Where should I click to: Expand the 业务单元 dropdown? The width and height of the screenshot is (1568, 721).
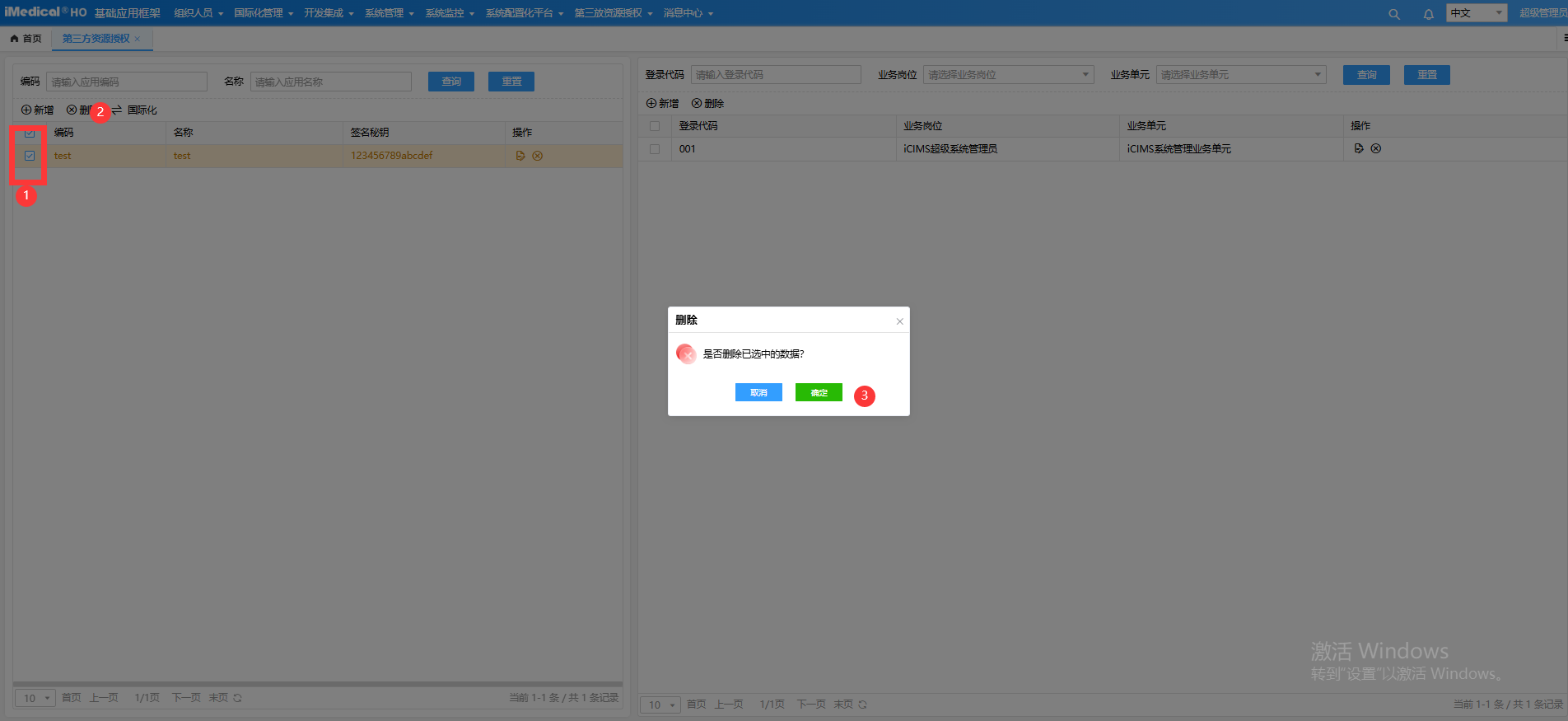tap(1240, 75)
